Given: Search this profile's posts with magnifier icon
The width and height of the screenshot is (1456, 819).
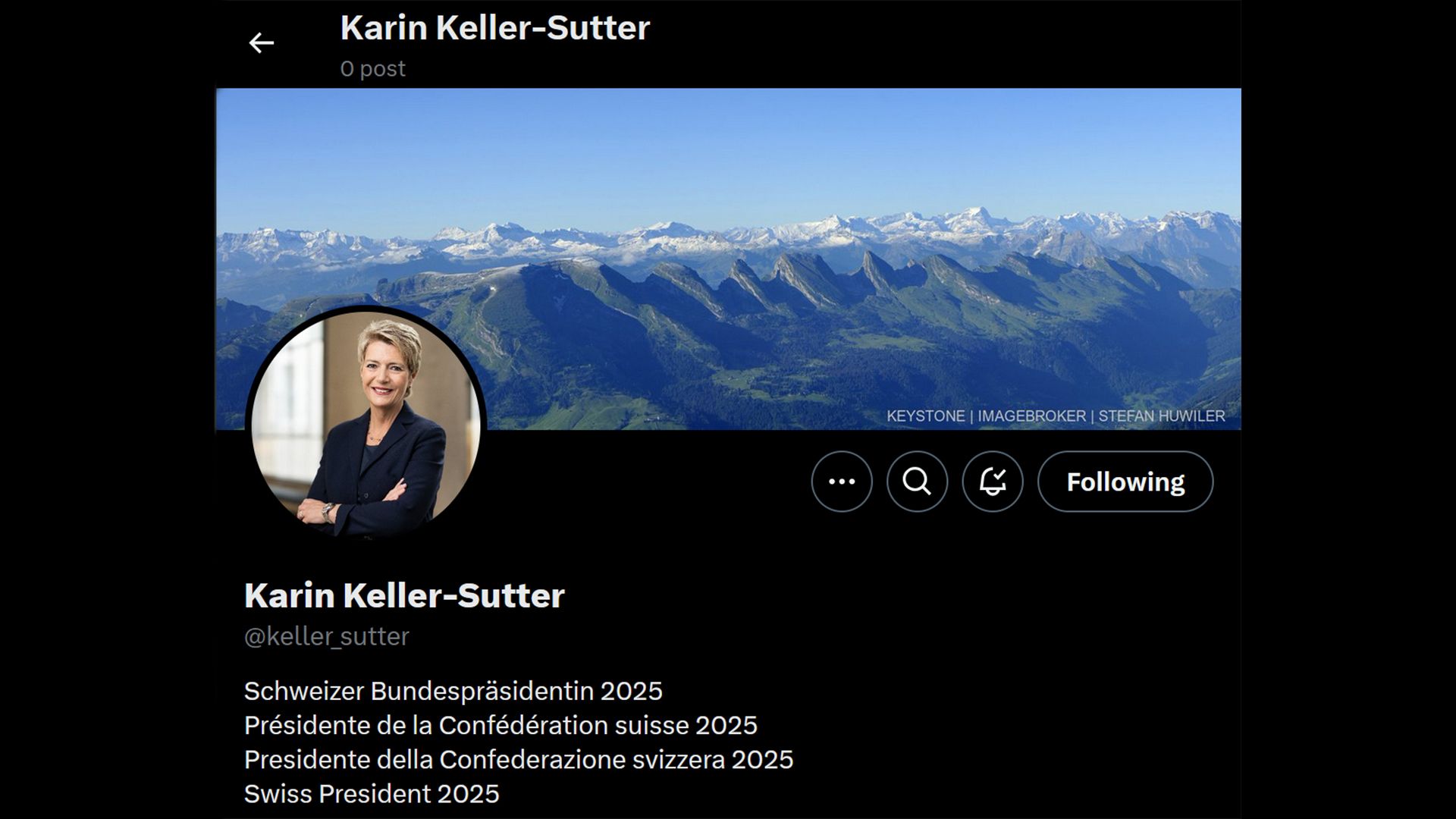Looking at the screenshot, I should point(917,482).
